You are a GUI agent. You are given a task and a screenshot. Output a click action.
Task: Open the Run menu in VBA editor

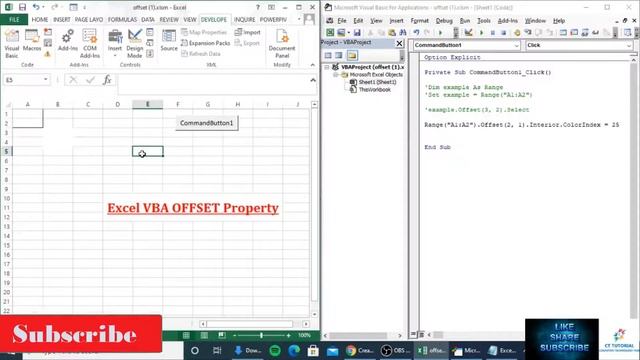(464, 21)
